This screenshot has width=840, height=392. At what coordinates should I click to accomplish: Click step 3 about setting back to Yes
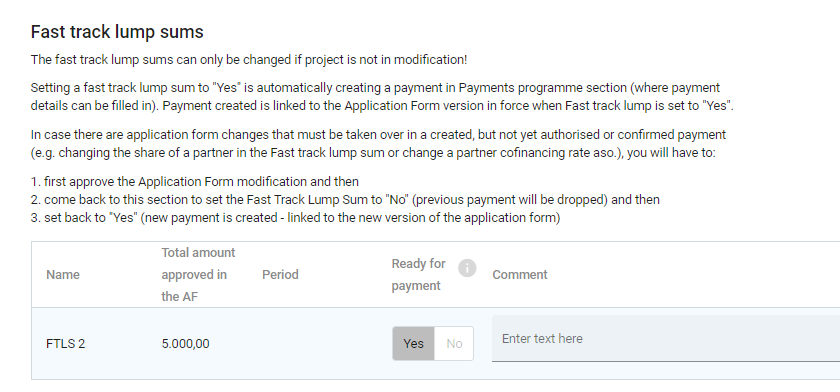point(295,218)
